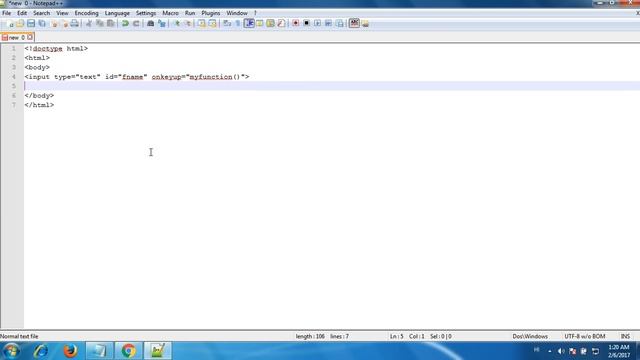Open the function list icon

click(x=281, y=24)
